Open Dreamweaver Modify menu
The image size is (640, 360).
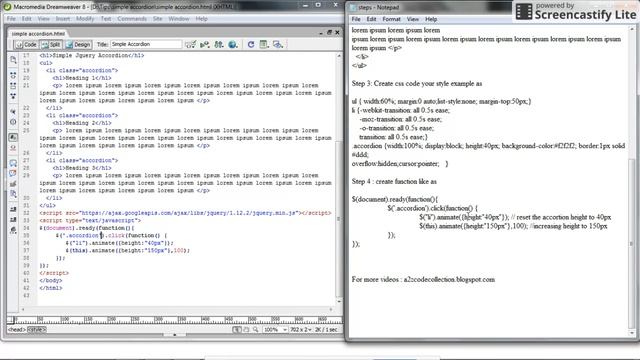pyautogui.click(x=85, y=19)
